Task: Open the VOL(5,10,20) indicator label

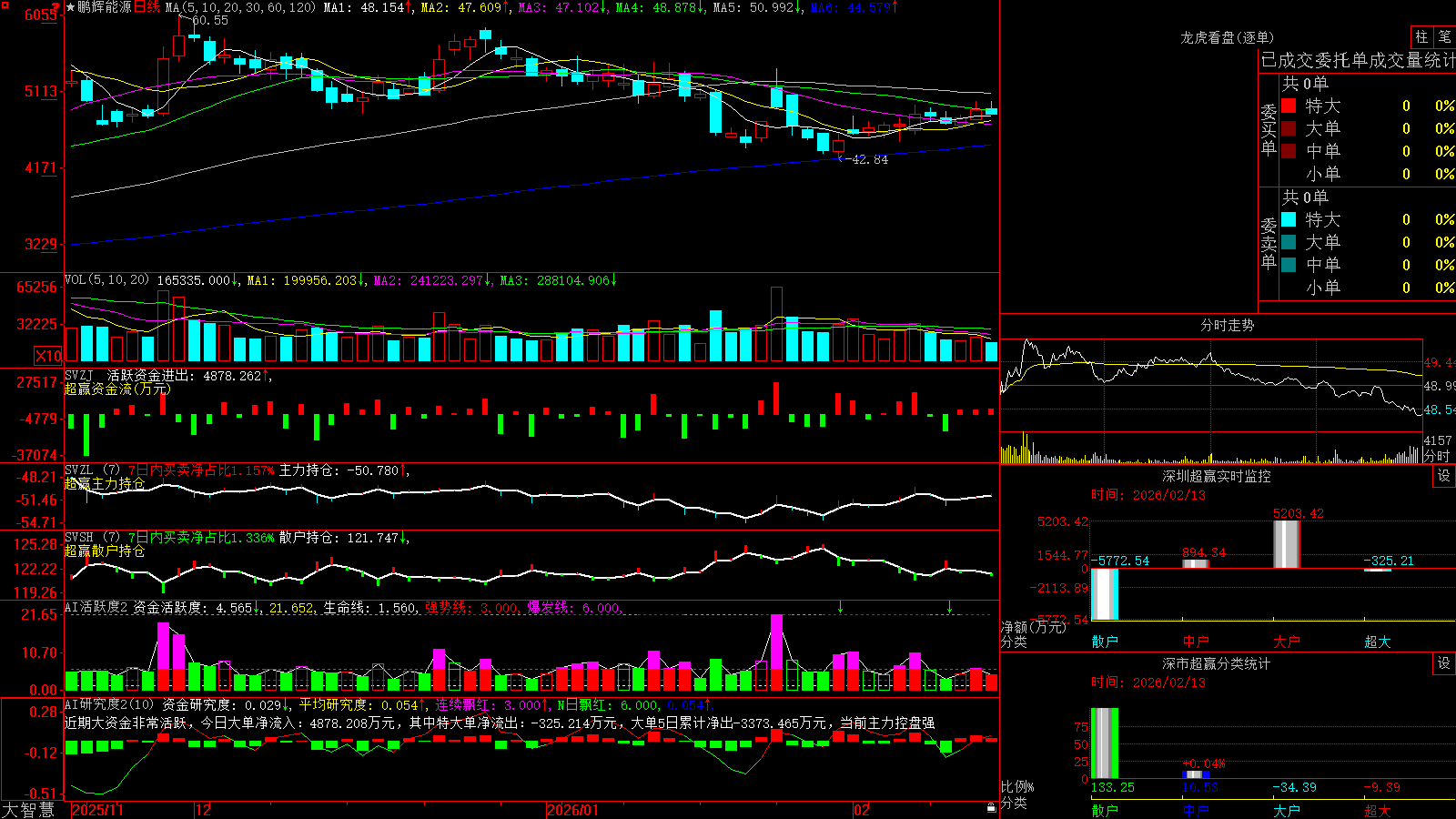Action: click(x=106, y=280)
